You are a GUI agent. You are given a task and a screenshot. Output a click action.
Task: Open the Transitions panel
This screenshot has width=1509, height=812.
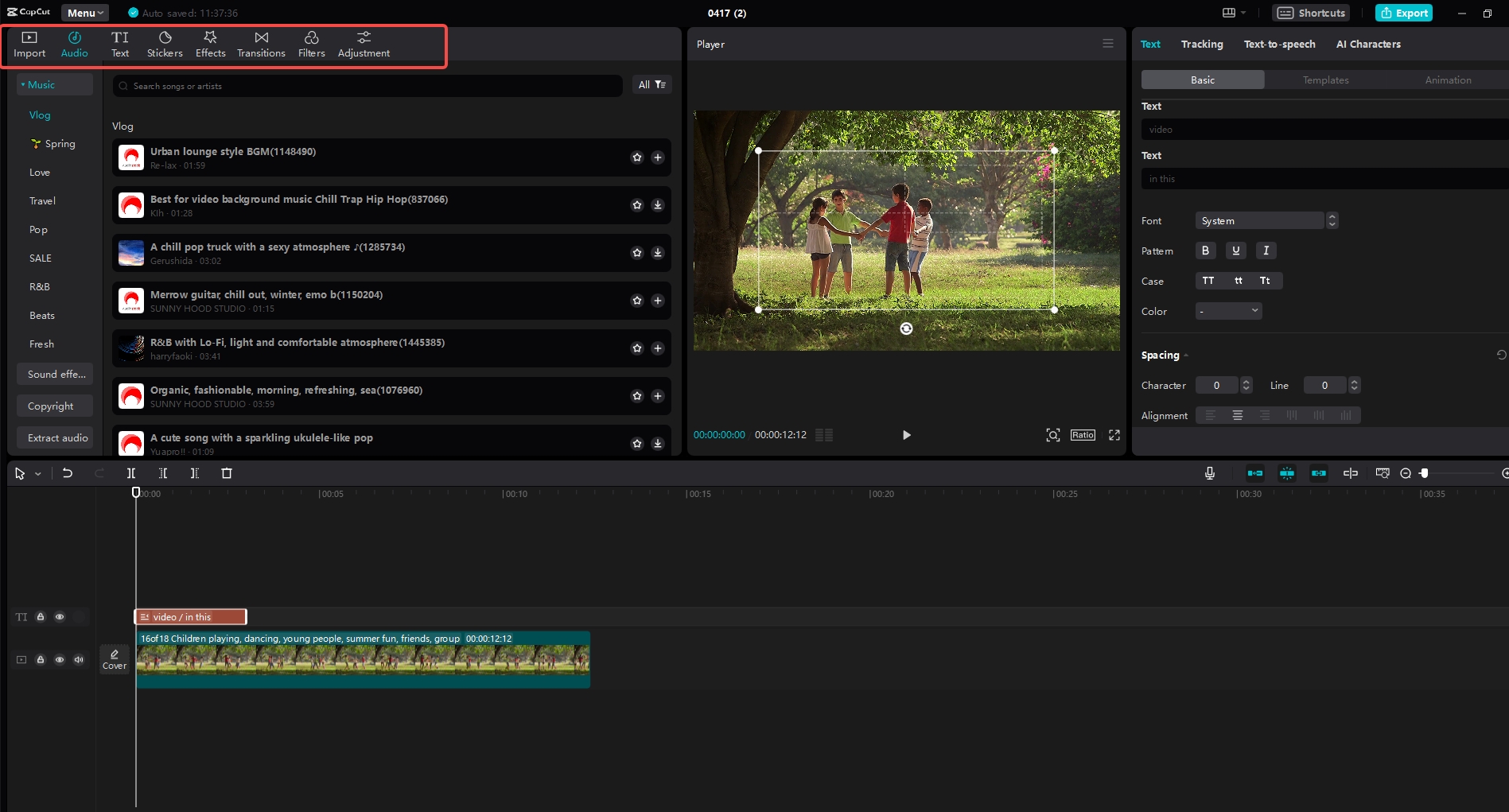261,44
